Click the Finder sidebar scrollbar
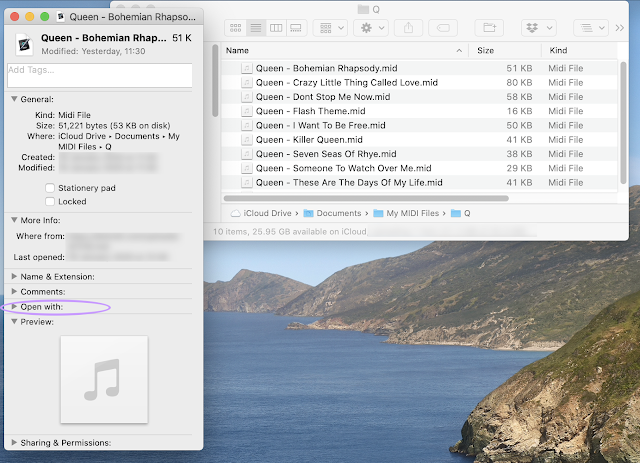Image resolution: width=640 pixels, height=463 pixels. (215, 81)
